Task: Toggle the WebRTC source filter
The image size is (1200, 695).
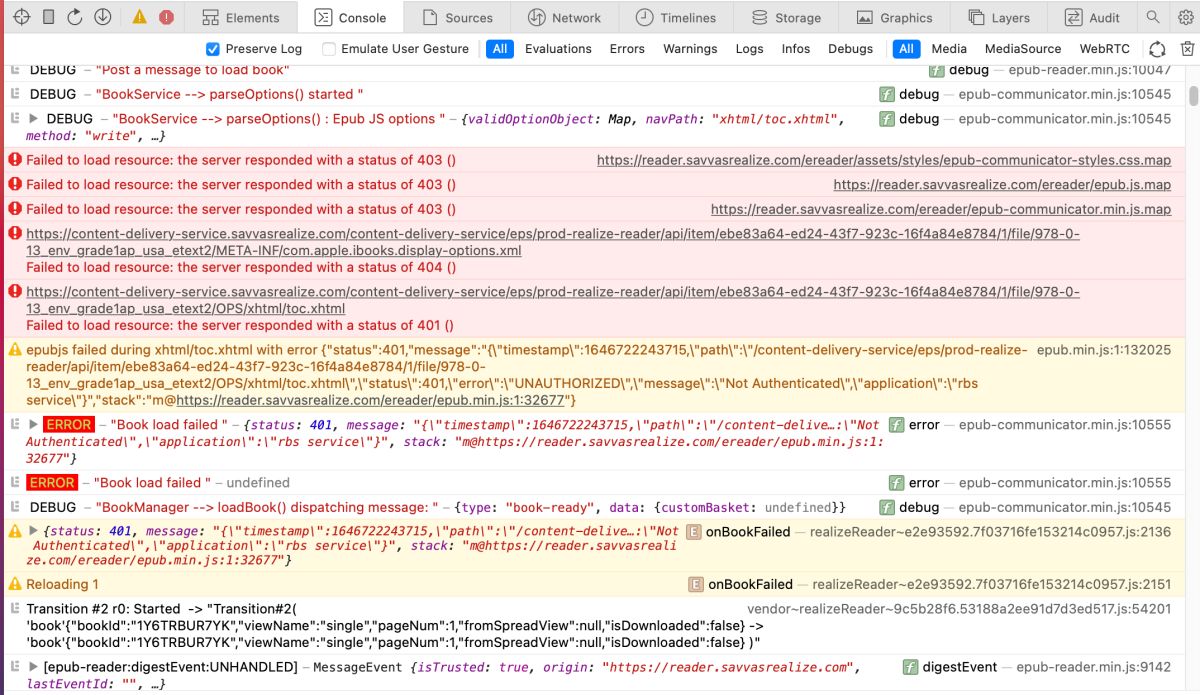Action: pos(1104,49)
